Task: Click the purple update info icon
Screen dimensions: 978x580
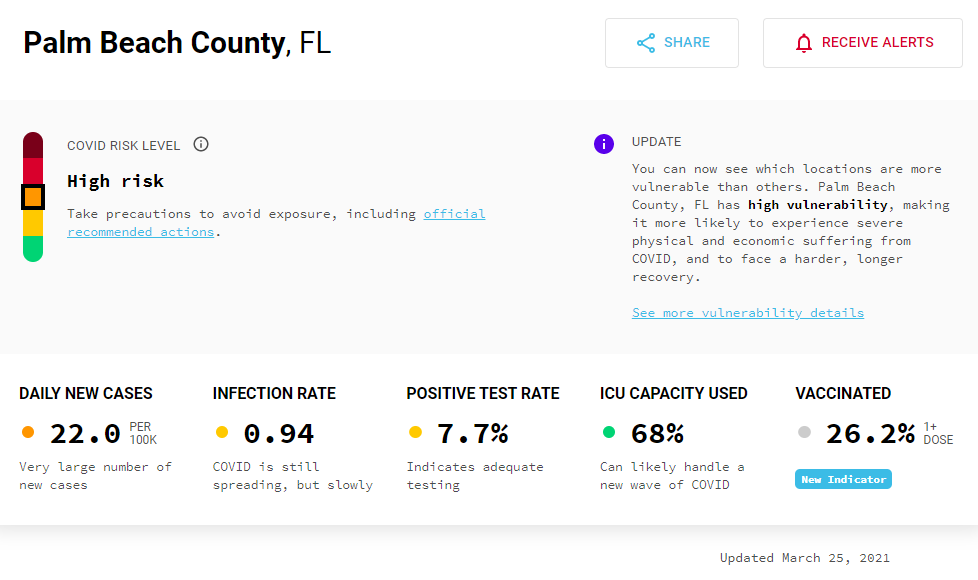Action: (x=603, y=144)
